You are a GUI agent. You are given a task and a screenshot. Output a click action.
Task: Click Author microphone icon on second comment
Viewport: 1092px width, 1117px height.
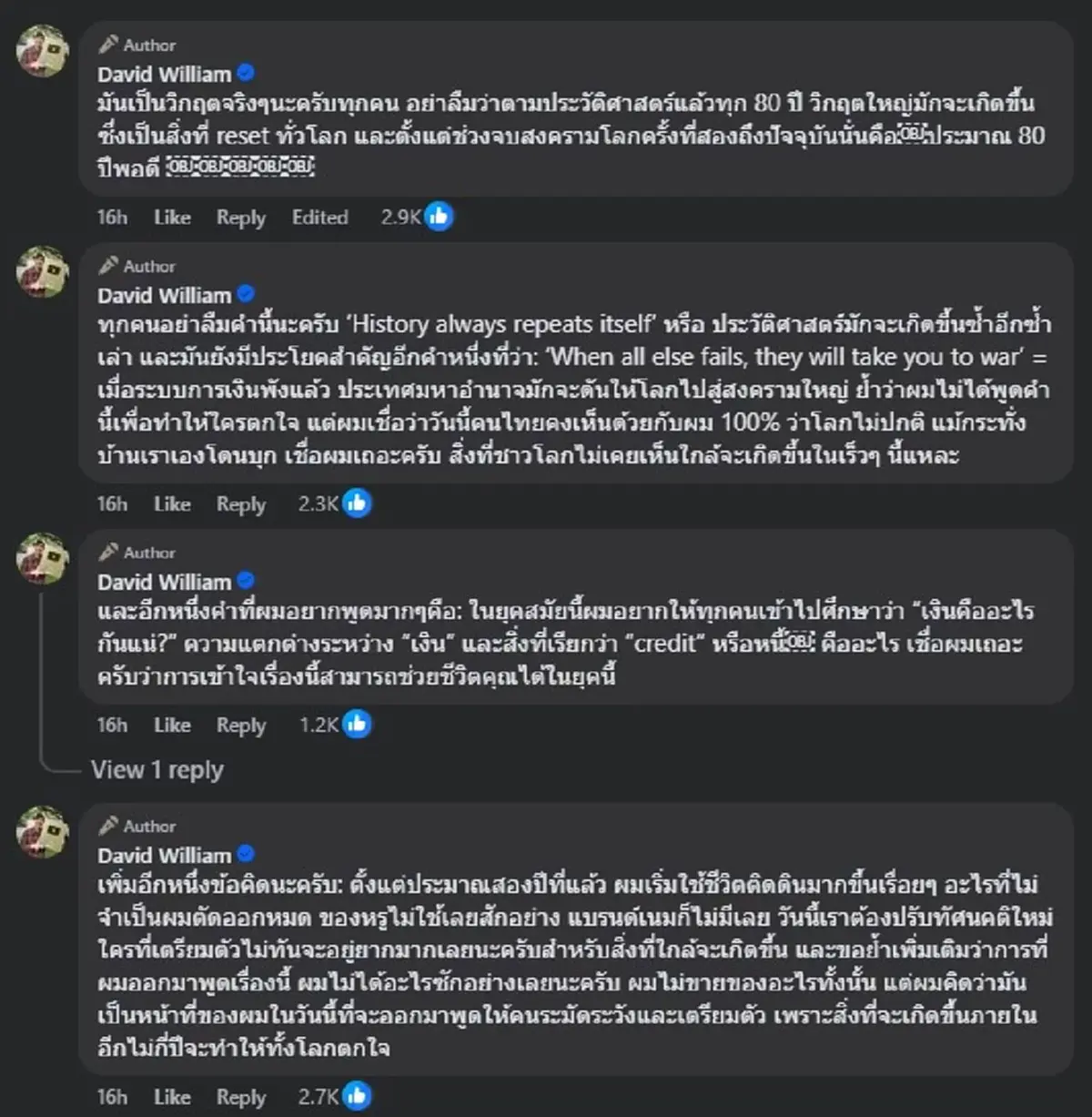click(x=109, y=266)
